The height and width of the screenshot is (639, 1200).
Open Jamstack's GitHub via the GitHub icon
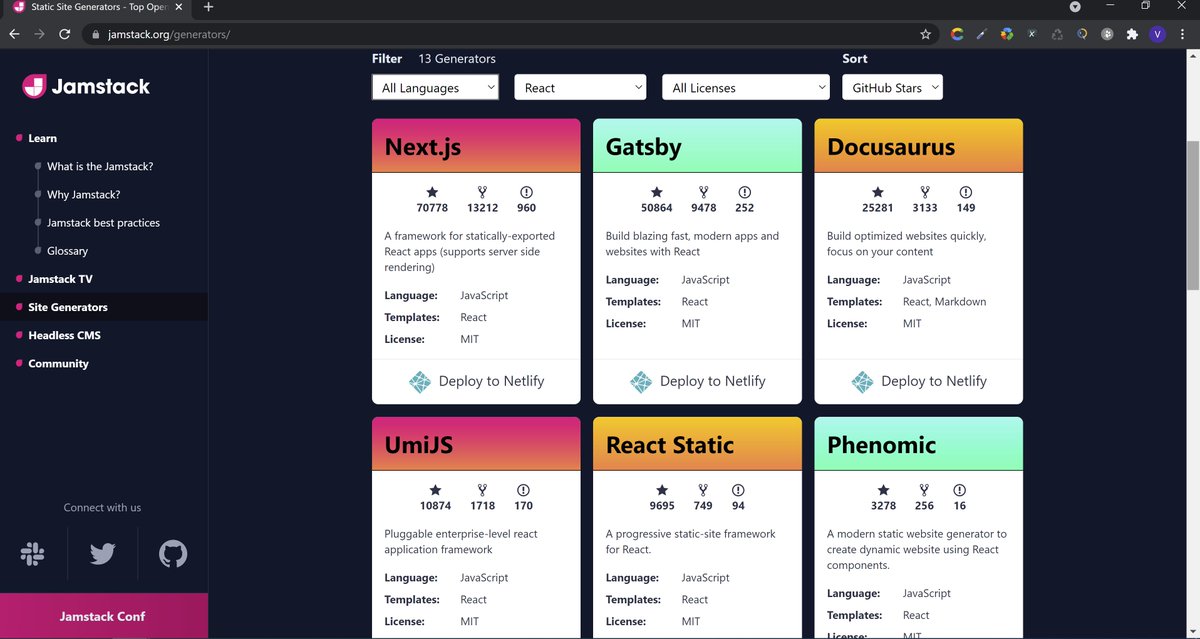pos(172,553)
